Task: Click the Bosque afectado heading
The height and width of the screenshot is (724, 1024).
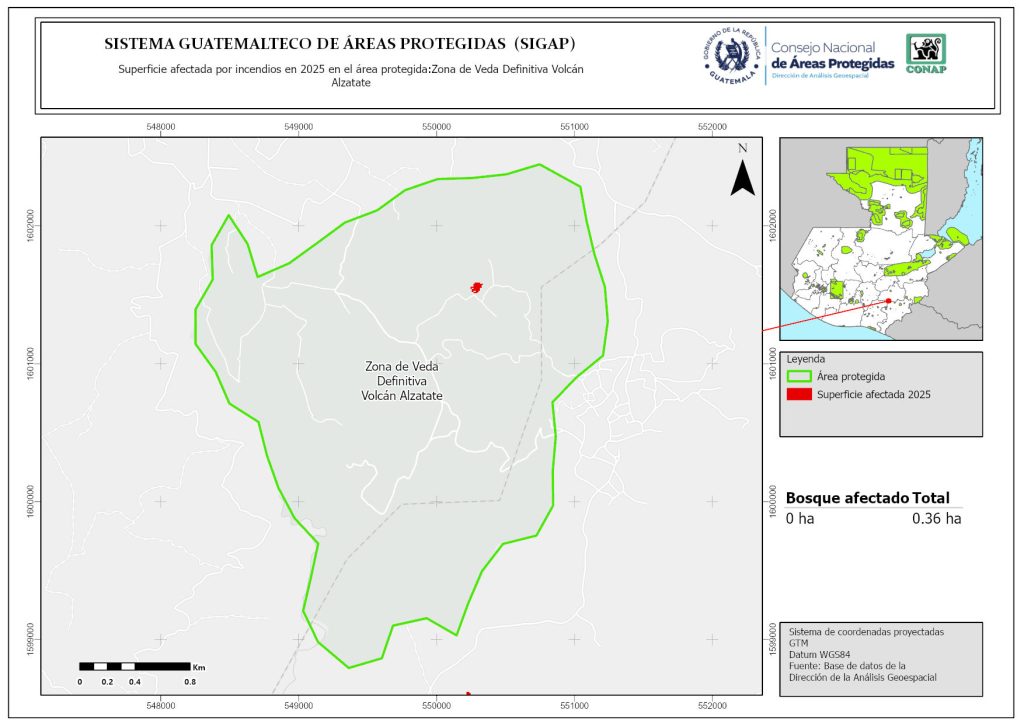Action: click(847, 498)
